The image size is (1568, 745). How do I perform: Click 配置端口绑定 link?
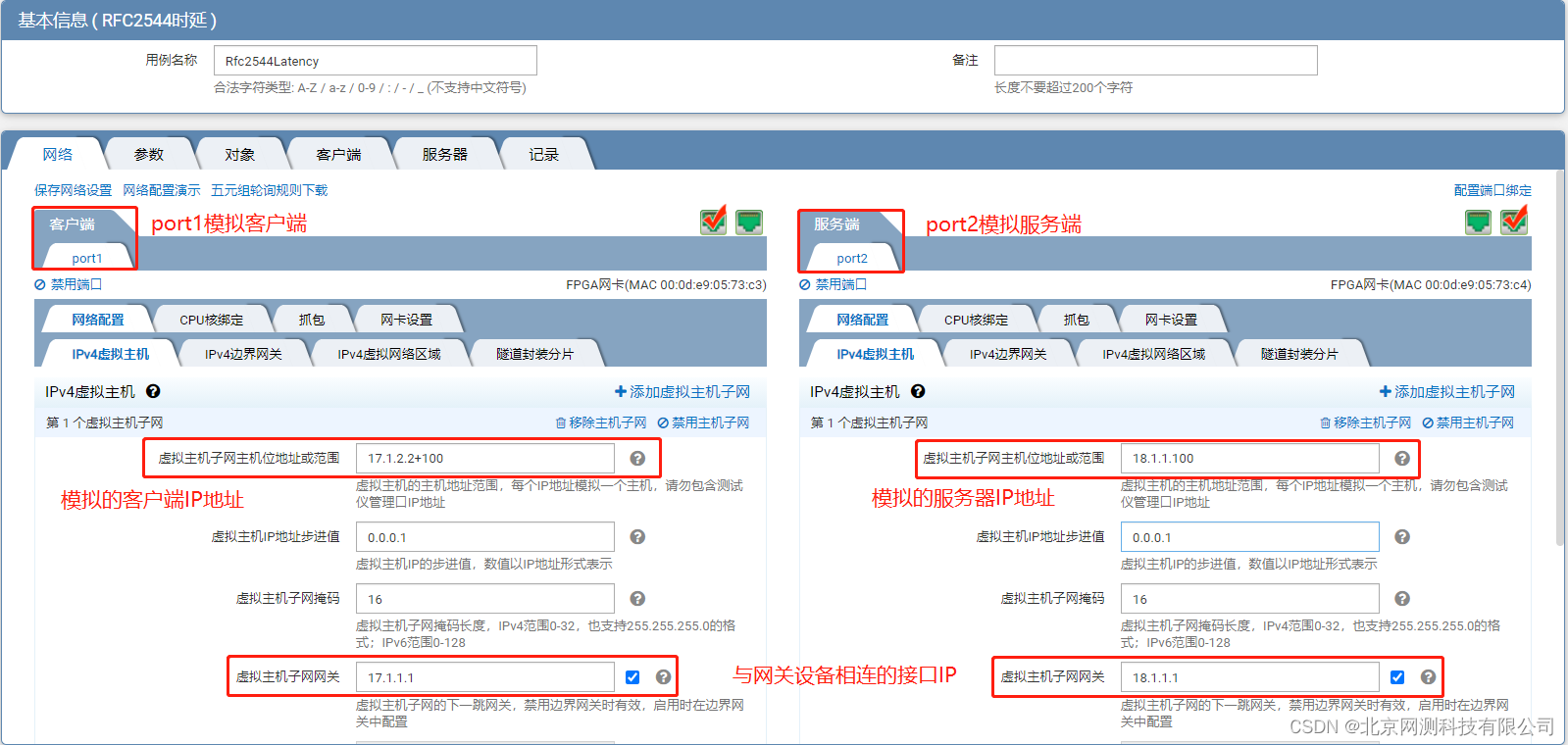(1492, 190)
